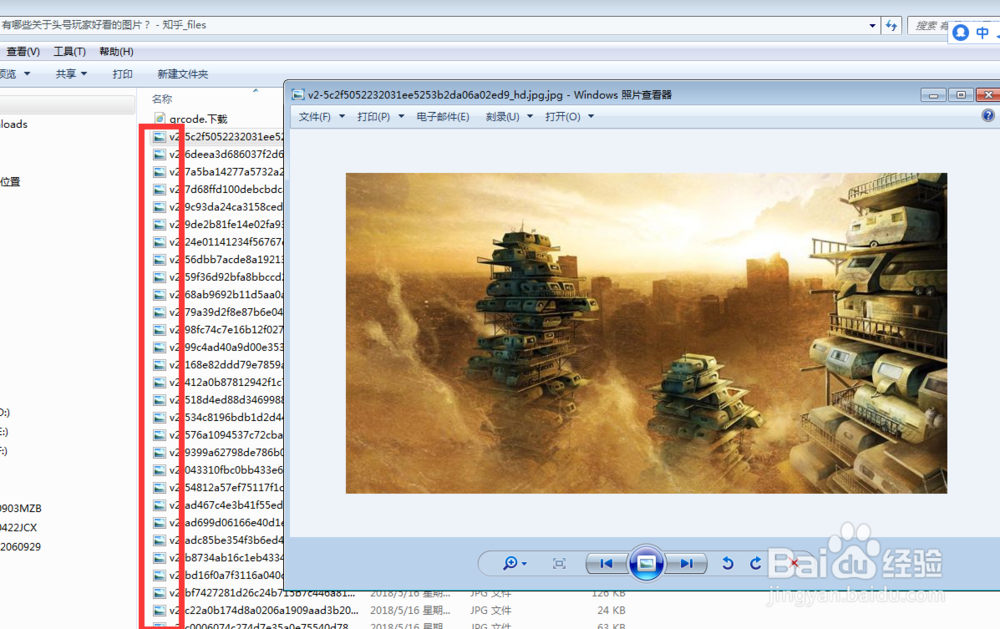Image resolution: width=1000 pixels, height=629 pixels.
Task: Select file icon for 59f36d92bfa8bbccd
Action: point(159,277)
